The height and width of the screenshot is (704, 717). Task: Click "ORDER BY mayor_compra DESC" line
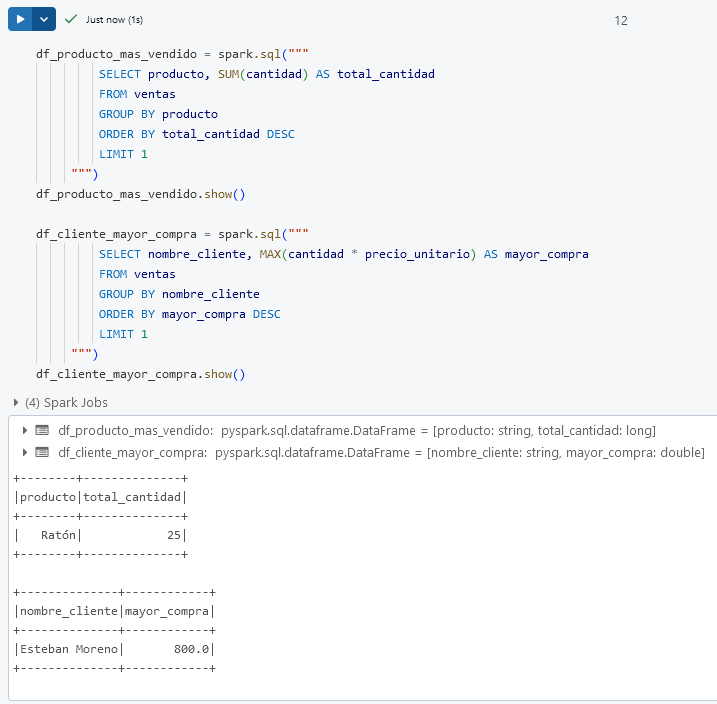pyautogui.click(x=189, y=314)
